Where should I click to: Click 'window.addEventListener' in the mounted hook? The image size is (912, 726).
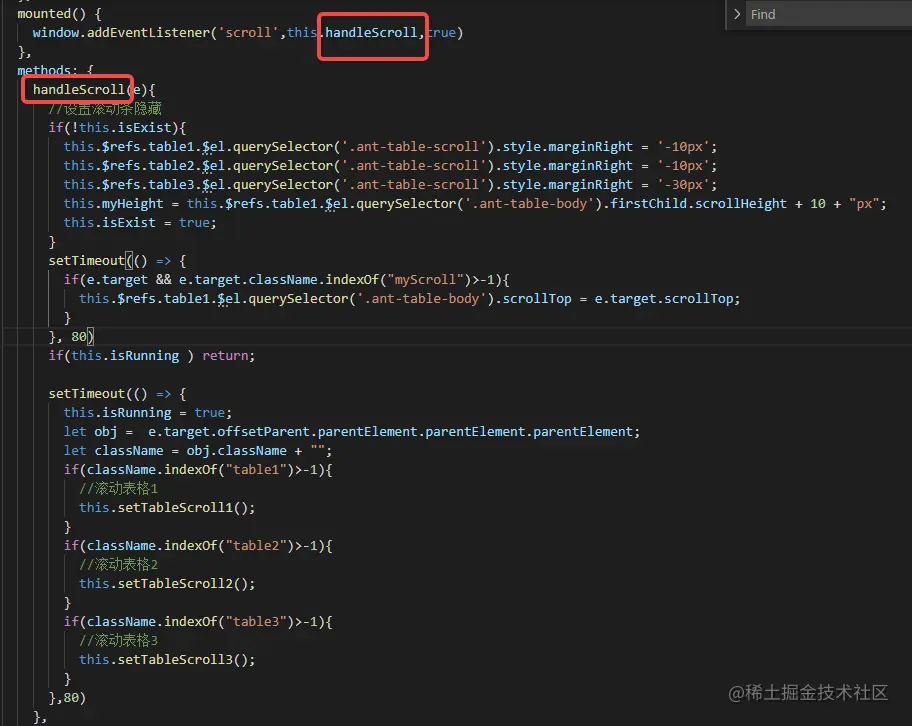click(121, 33)
